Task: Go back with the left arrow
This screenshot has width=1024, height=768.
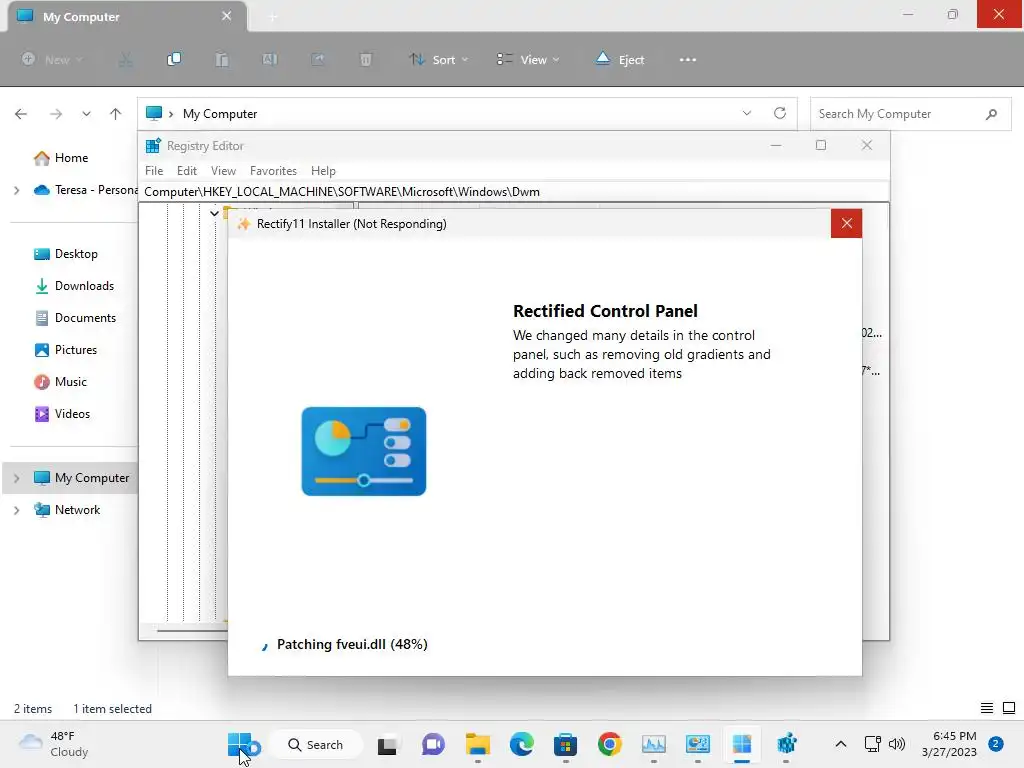Action: coord(21,114)
